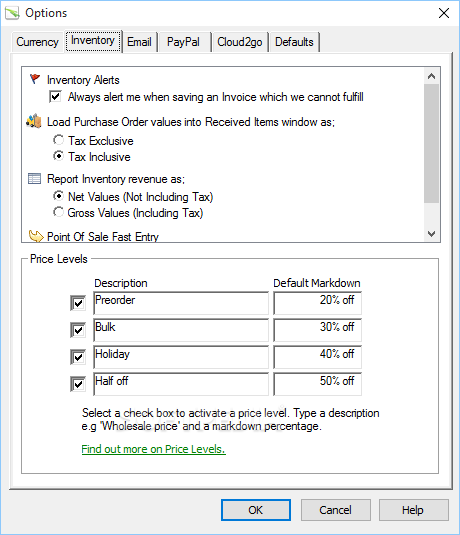Open the PayPal tab
This screenshot has width=460, height=535.
(x=184, y=42)
